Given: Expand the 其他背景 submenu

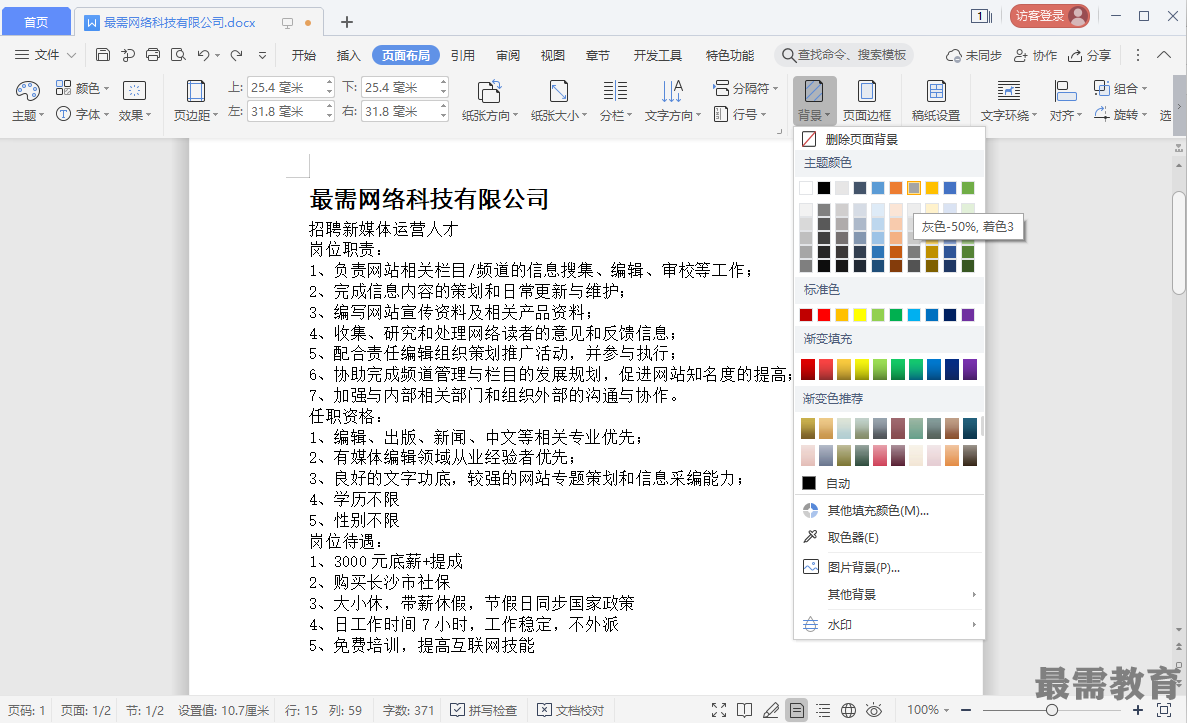Looking at the screenshot, I should click(889, 594).
